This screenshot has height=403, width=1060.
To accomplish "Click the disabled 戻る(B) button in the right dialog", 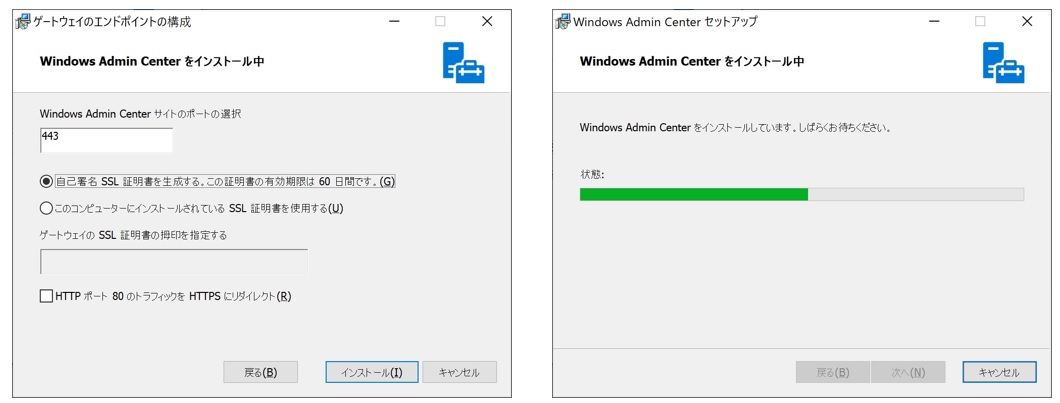I will tap(833, 372).
